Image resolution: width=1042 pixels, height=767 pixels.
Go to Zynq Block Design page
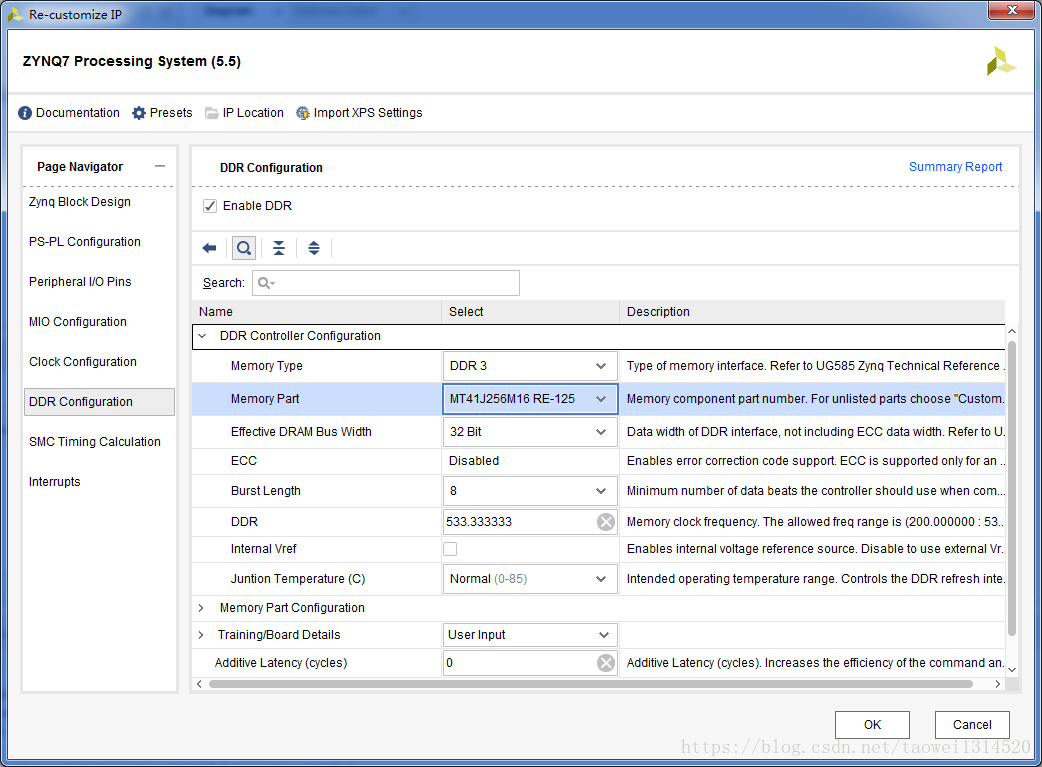80,202
